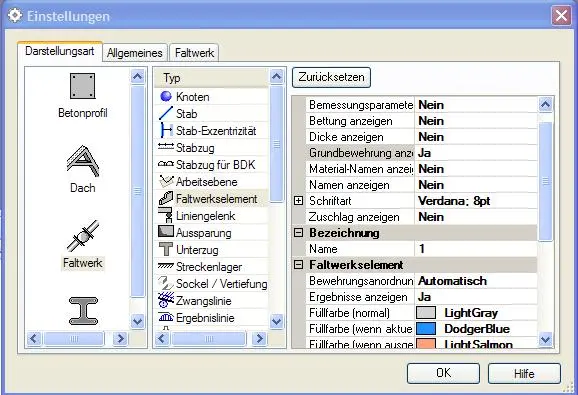Viewport: 578px width, 395px height.
Task: Click the Liniengelenk icon
Action: tap(166, 215)
